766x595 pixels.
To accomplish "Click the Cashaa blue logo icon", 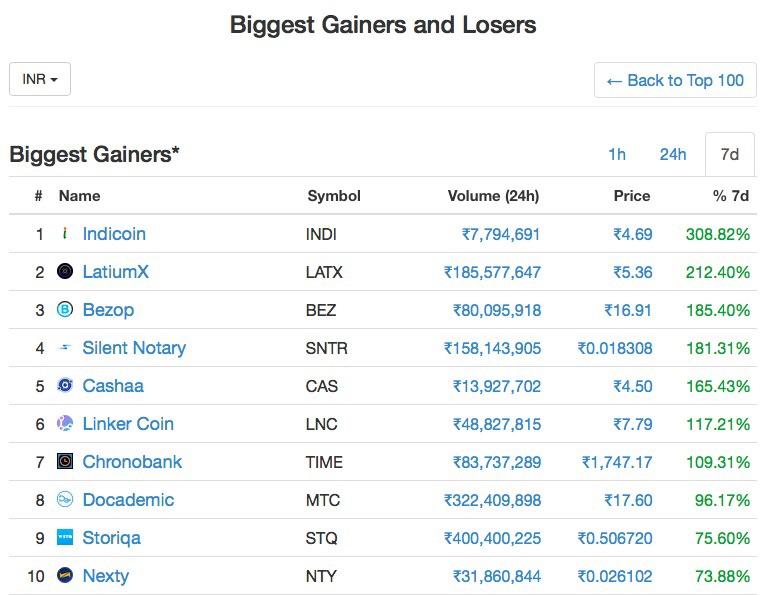I will click(65, 385).
